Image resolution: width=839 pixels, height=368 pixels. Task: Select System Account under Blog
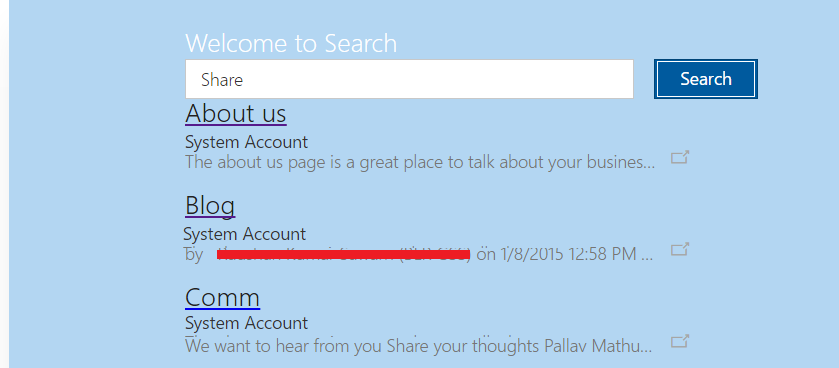pos(245,234)
